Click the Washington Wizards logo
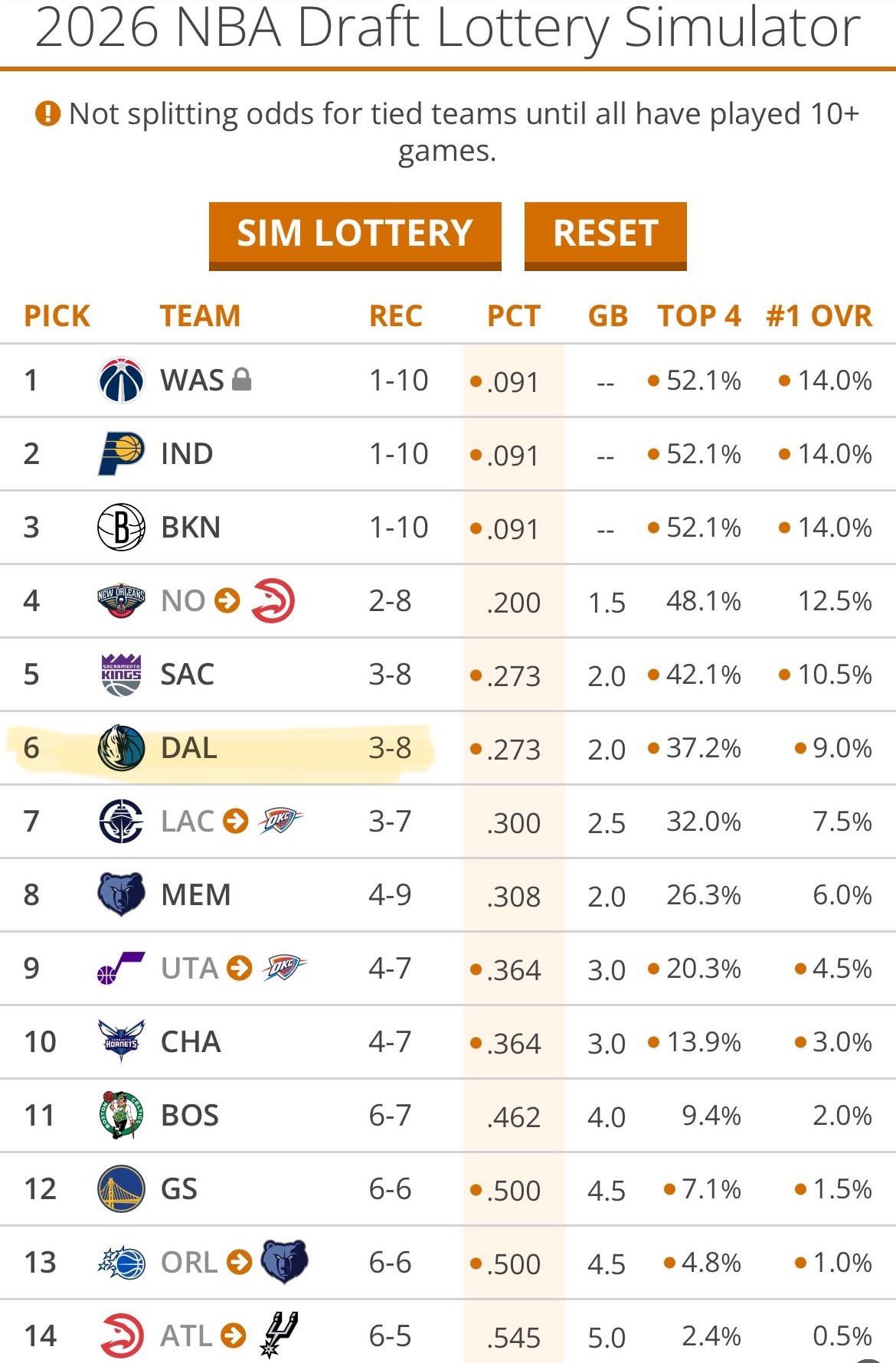Screen dimensions: 896x1363 (x=121, y=380)
